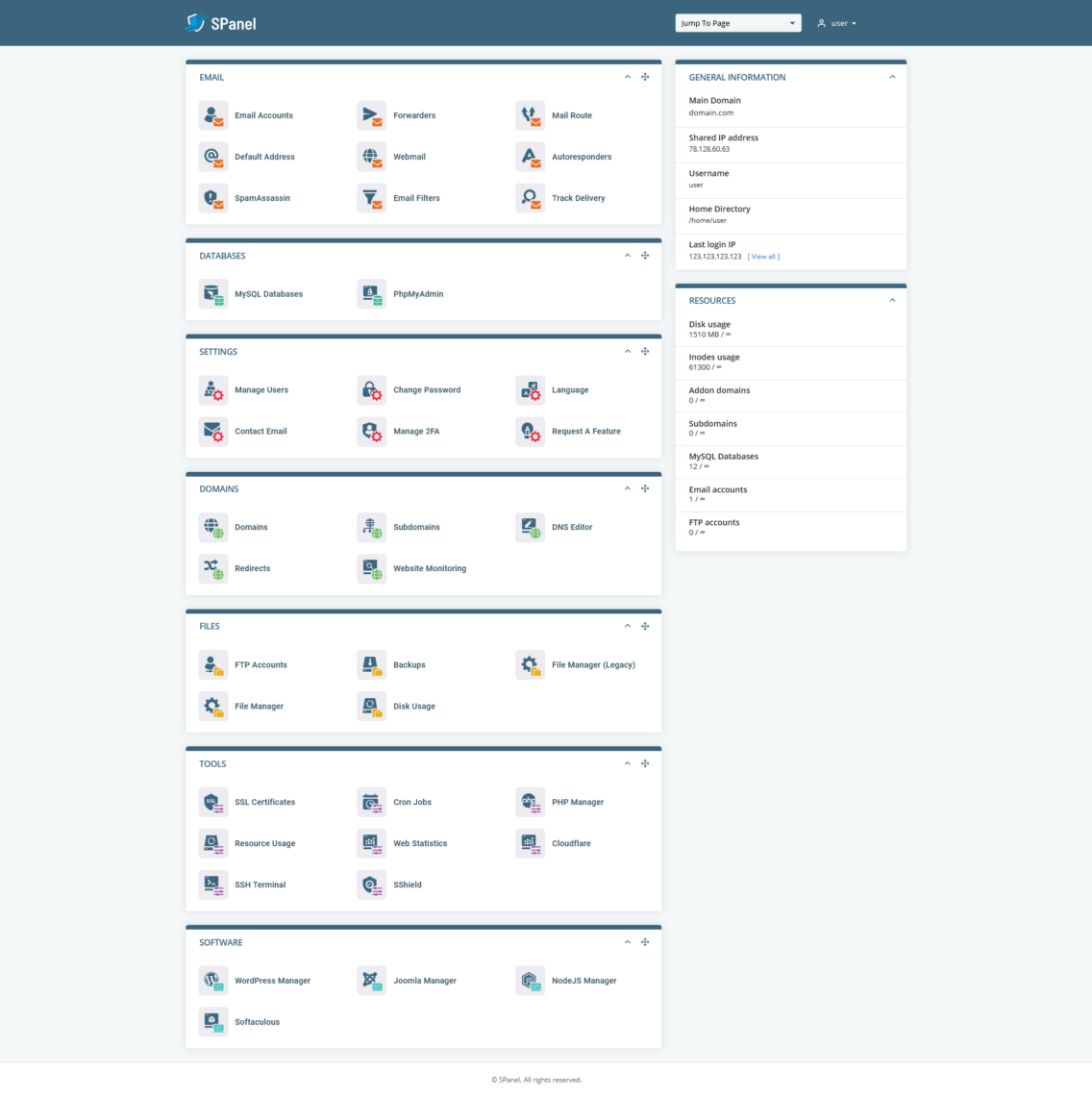Collapse the GENERAL INFORMATION panel
This screenshot has height=1096, width=1092.
(x=892, y=77)
